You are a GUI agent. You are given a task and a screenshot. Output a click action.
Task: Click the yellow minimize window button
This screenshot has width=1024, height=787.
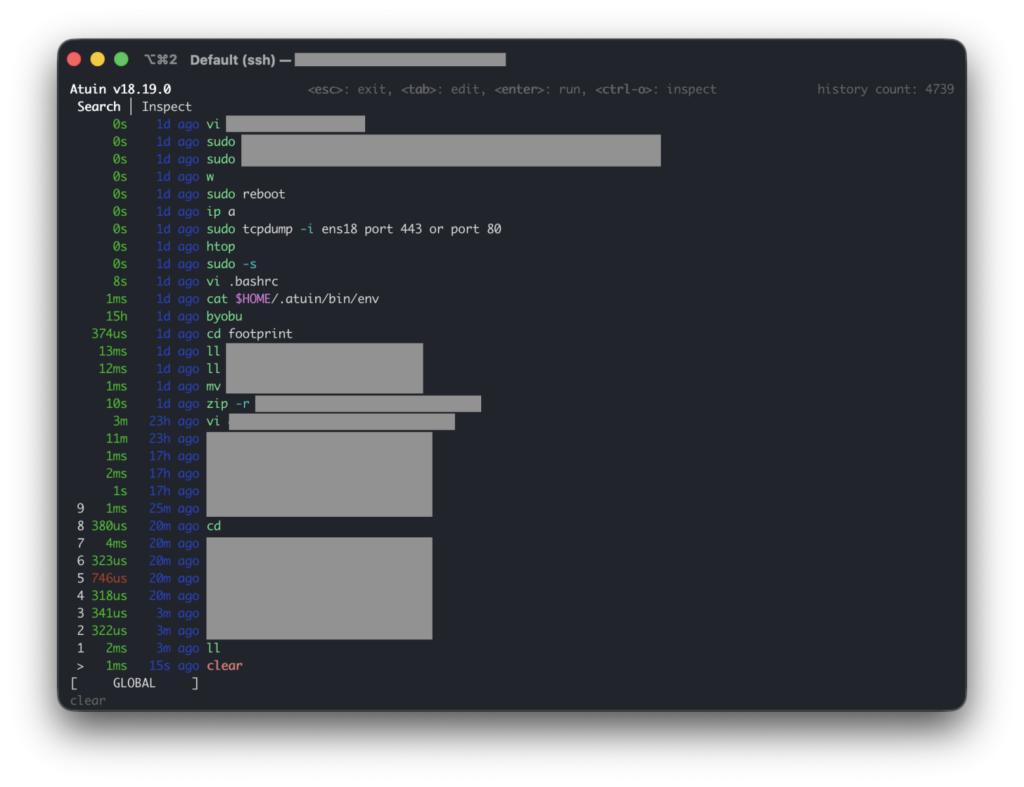click(x=97, y=59)
